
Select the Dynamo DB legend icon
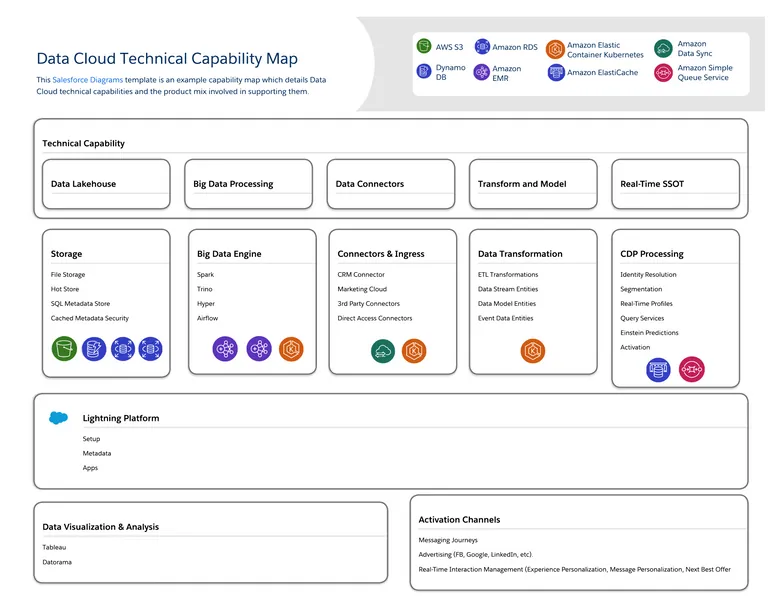coord(425,72)
